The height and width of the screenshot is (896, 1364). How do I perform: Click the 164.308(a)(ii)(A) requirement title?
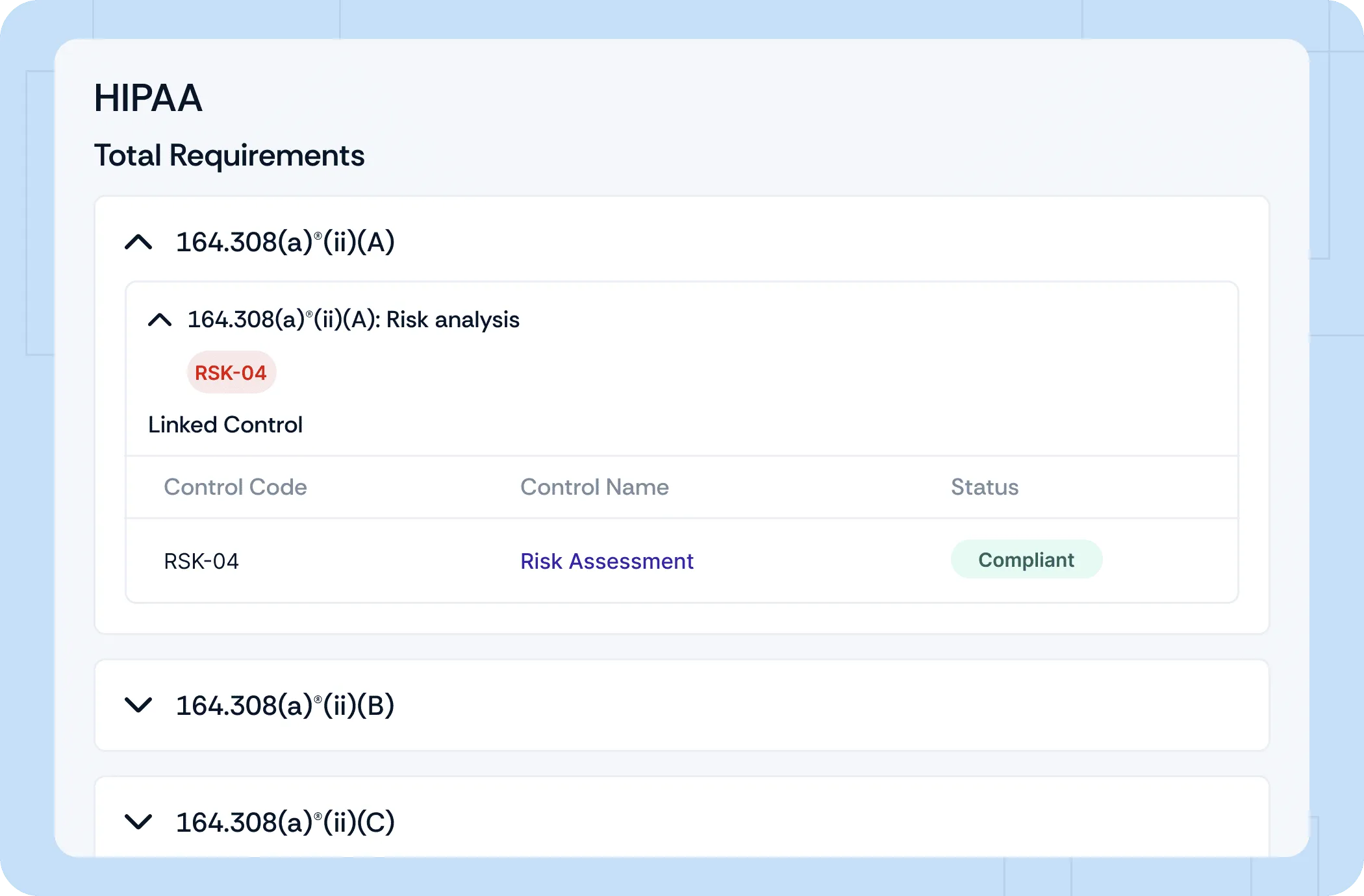[286, 242]
